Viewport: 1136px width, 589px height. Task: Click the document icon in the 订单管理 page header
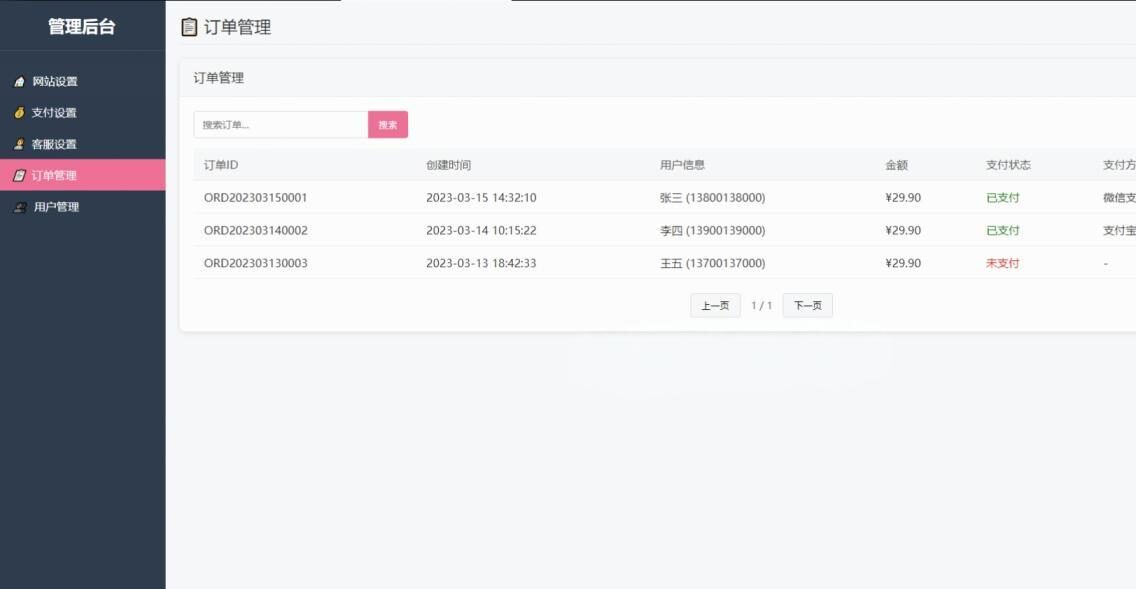tap(189, 27)
